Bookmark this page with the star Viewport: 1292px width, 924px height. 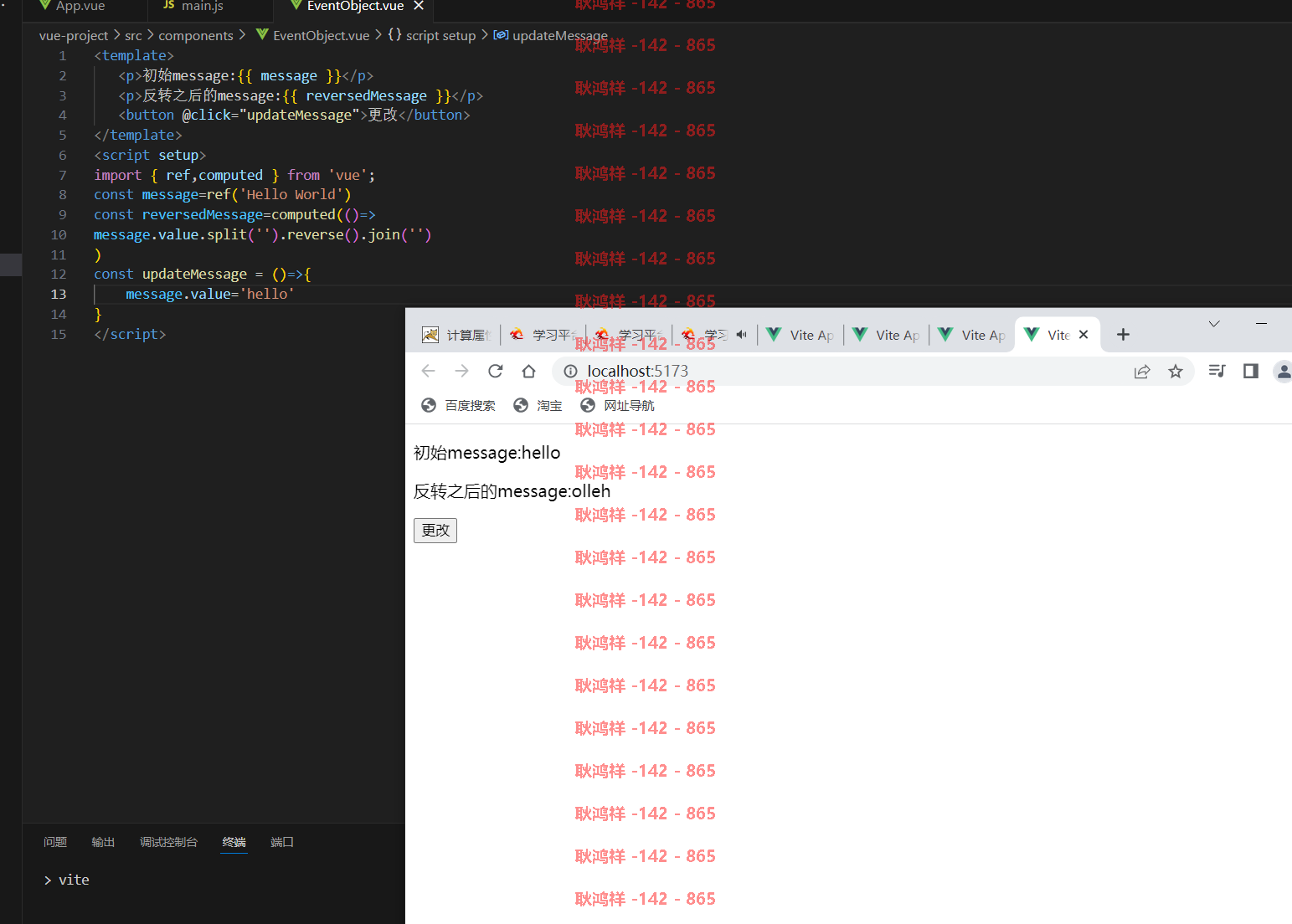click(x=1176, y=371)
